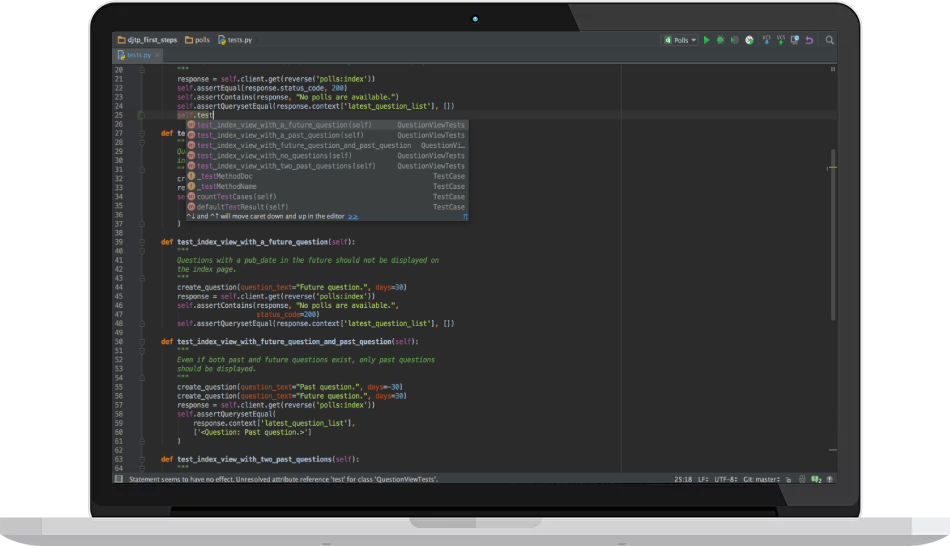The width and height of the screenshot is (950, 546).
Task: Click the VCS commit changes icon
Action: (781, 40)
